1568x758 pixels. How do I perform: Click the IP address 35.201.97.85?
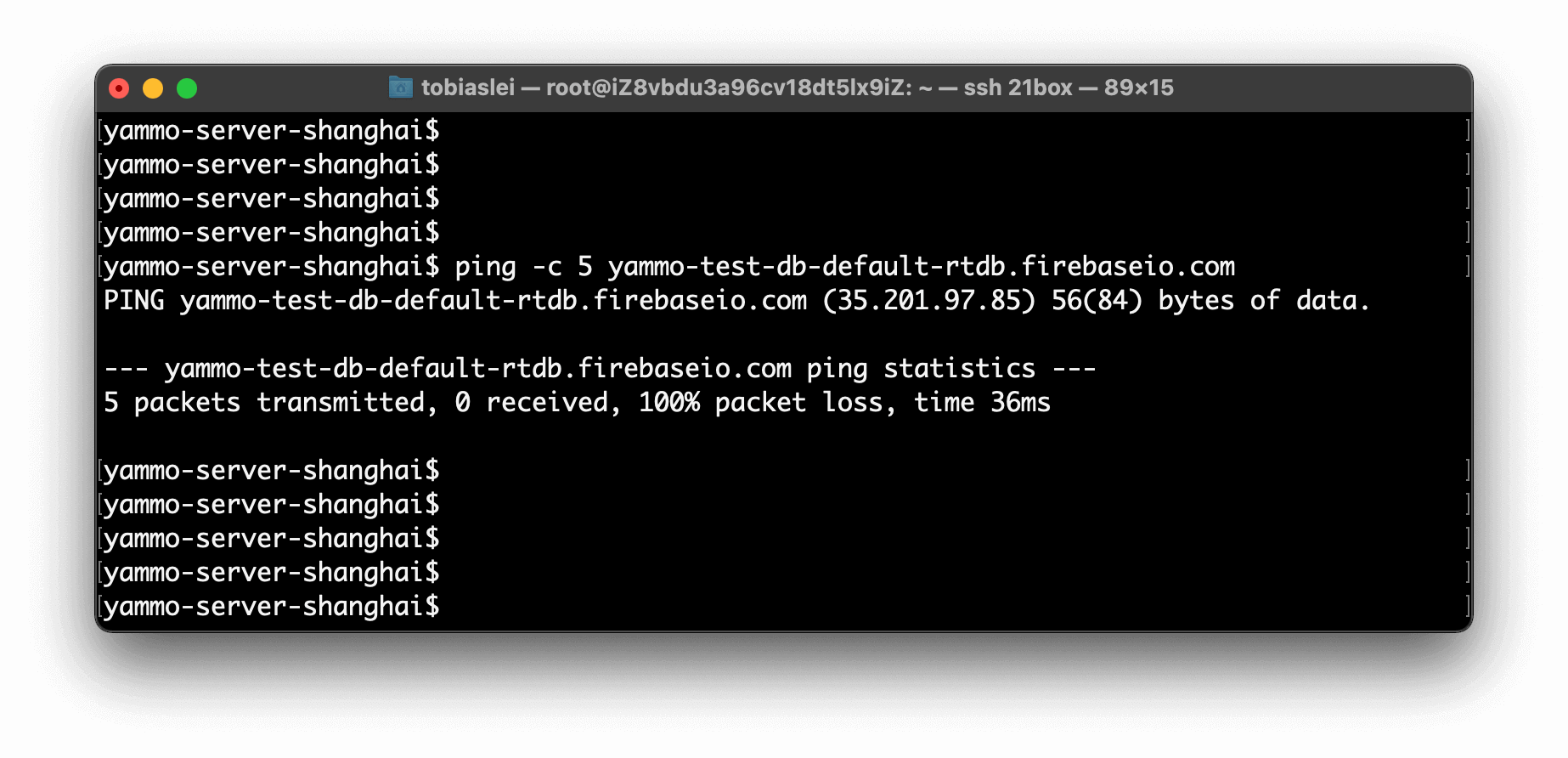929,301
